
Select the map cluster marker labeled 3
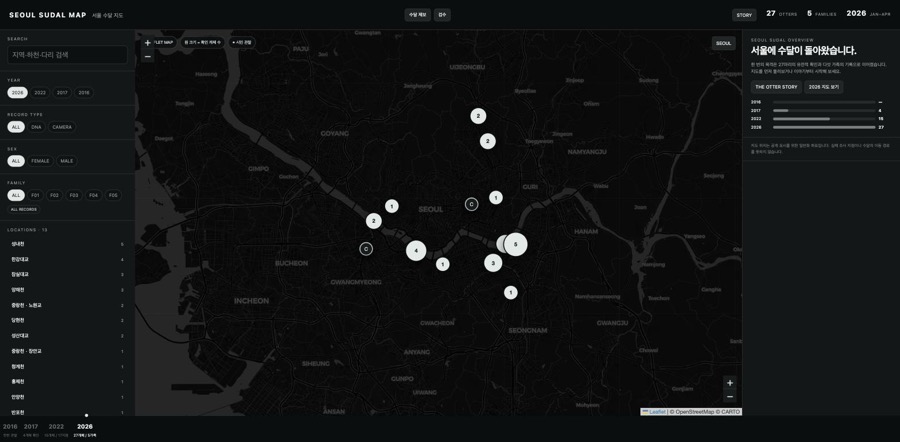(x=493, y=263)
